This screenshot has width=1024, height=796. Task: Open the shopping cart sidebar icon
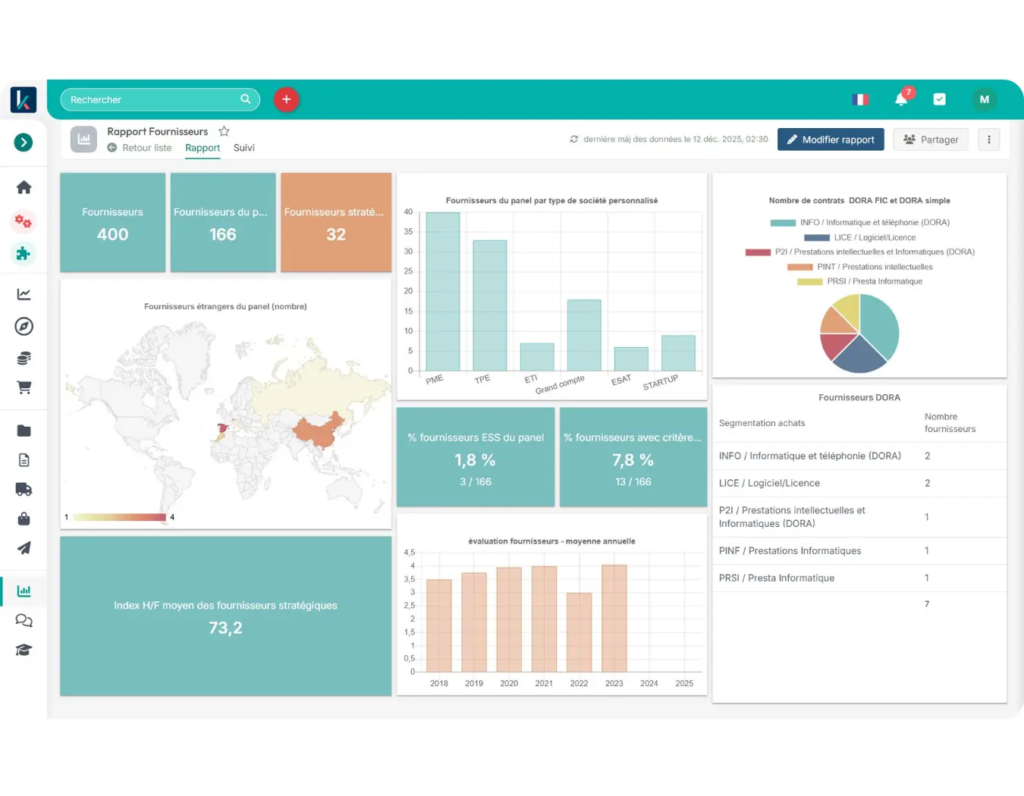tap(24, 388)
